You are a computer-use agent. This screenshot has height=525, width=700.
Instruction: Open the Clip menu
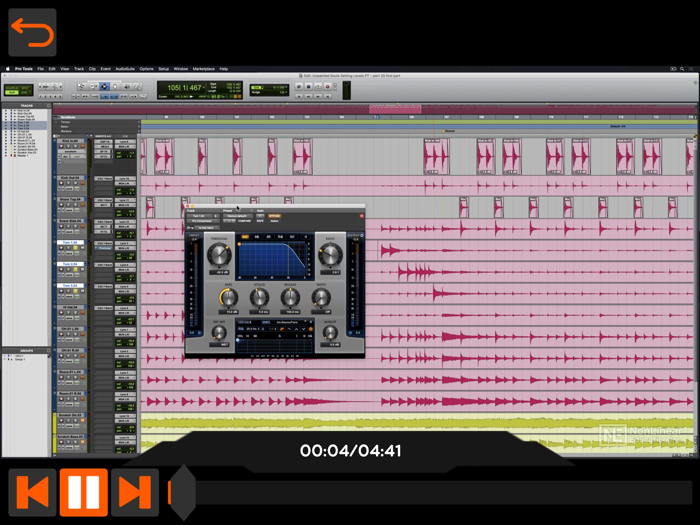point(92,69)
